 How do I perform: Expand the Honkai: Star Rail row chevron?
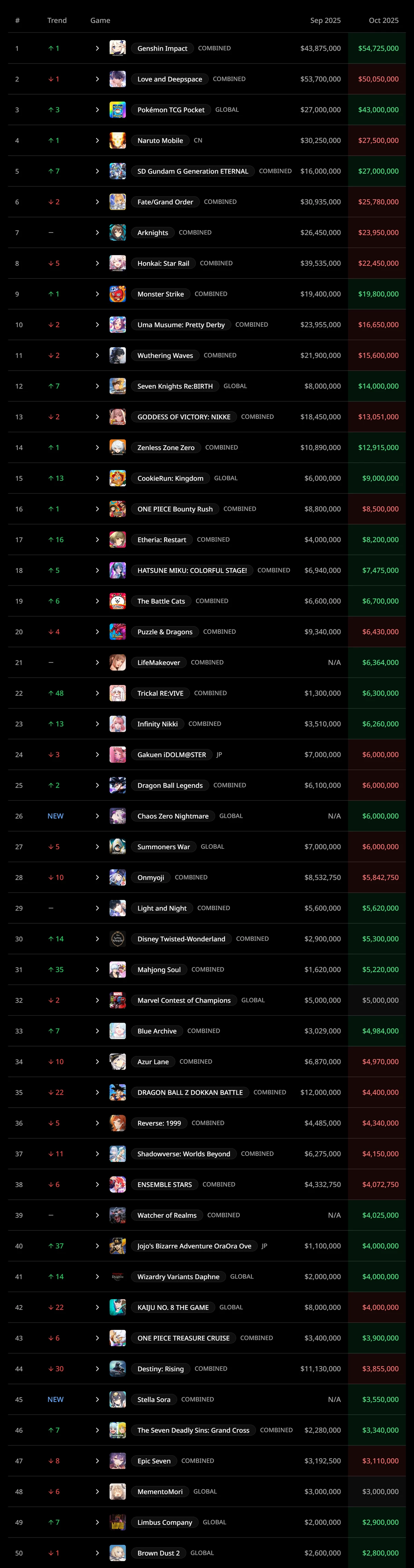click(97, 264)
